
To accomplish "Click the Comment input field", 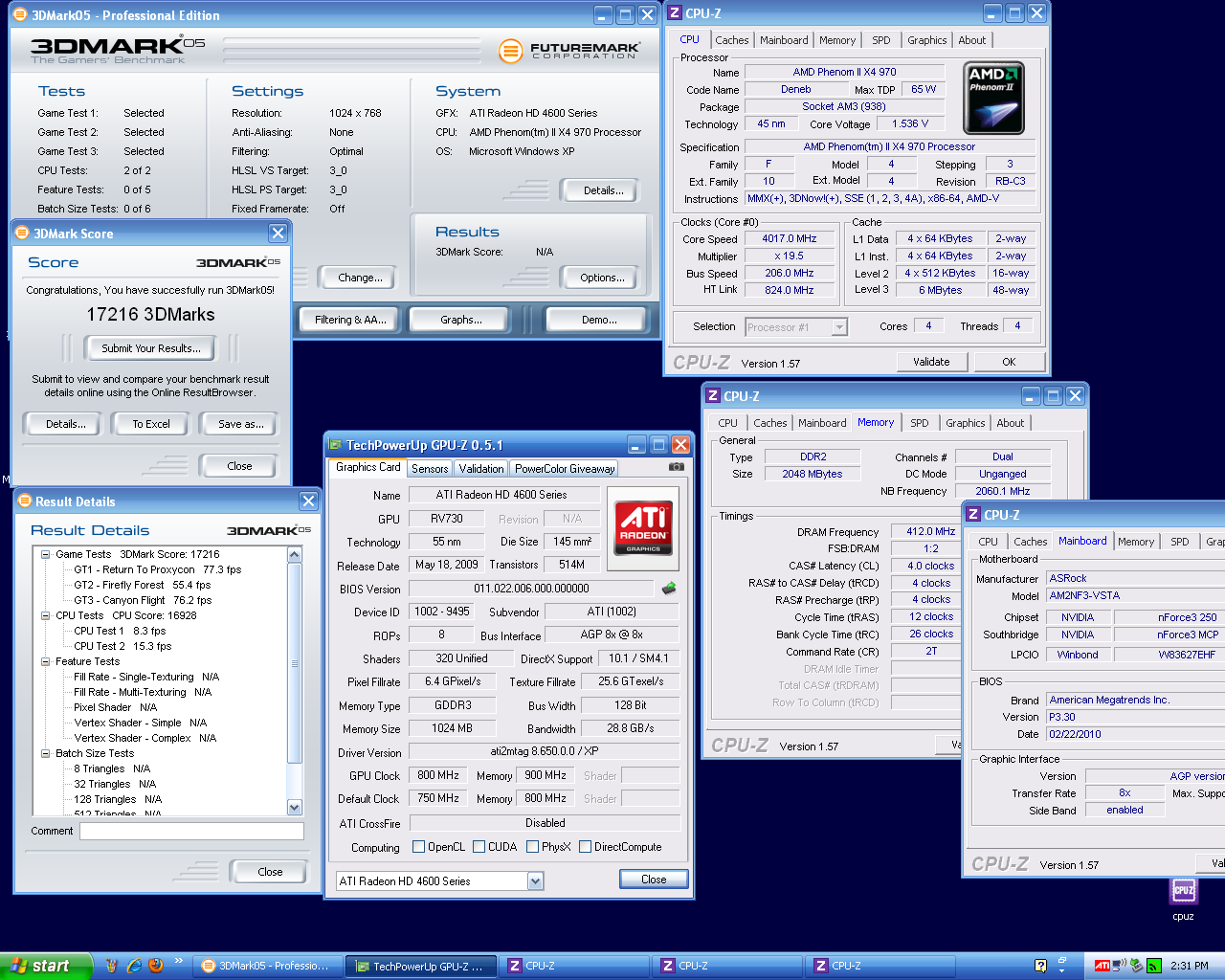I will (x=191, y=832).
